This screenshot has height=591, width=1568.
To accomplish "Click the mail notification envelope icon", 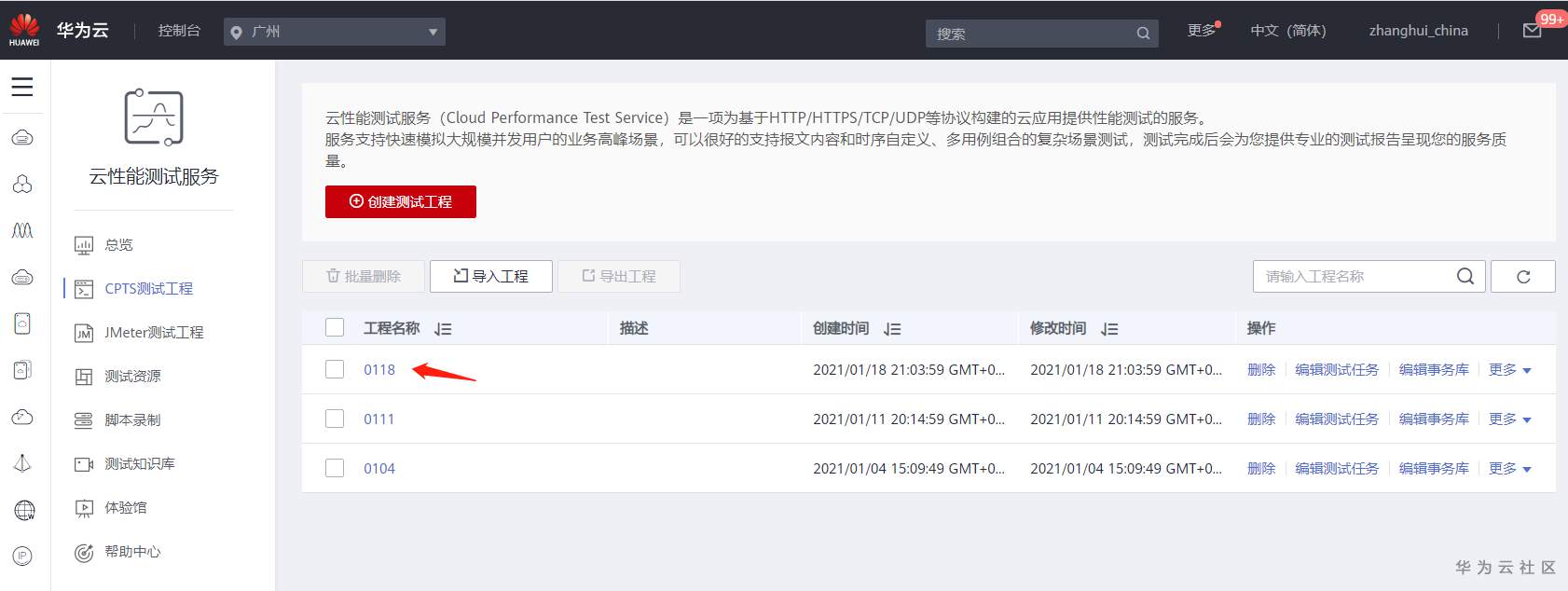I will point(1532,31).
